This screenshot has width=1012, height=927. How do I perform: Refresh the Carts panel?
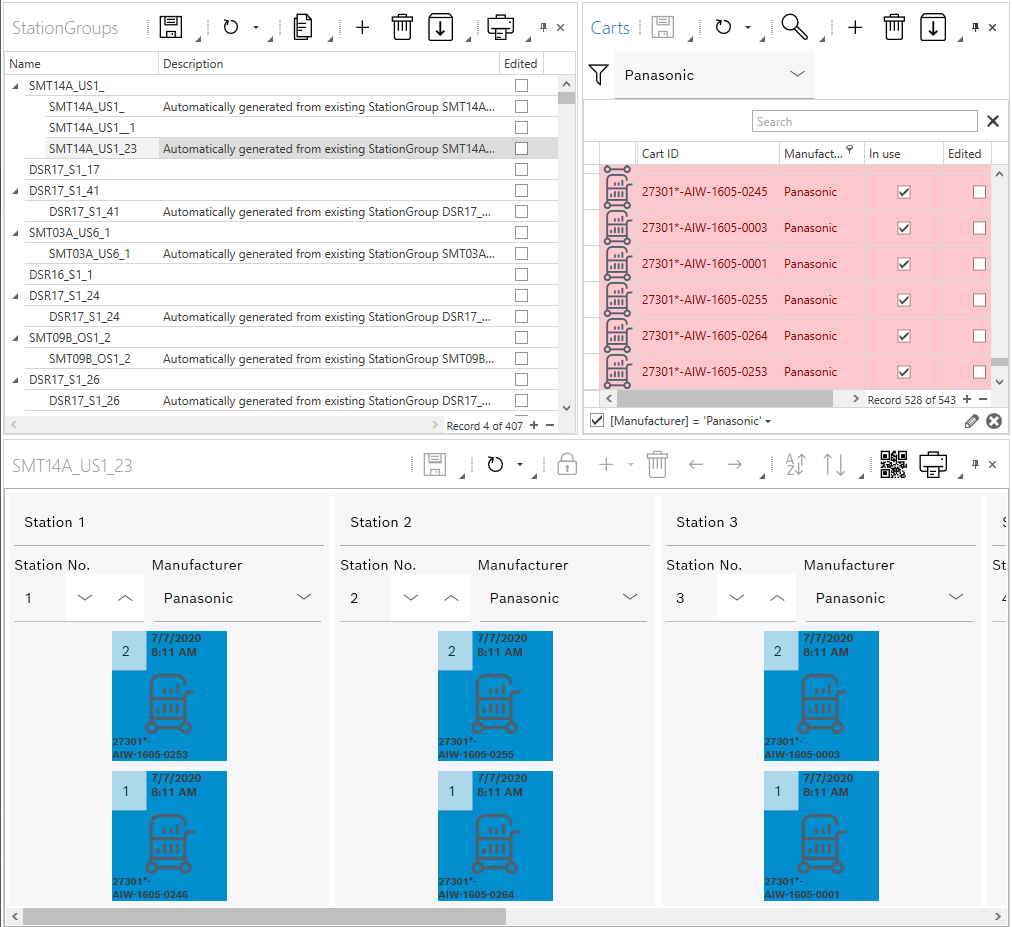pyautogui.click(x=724, y=27)
